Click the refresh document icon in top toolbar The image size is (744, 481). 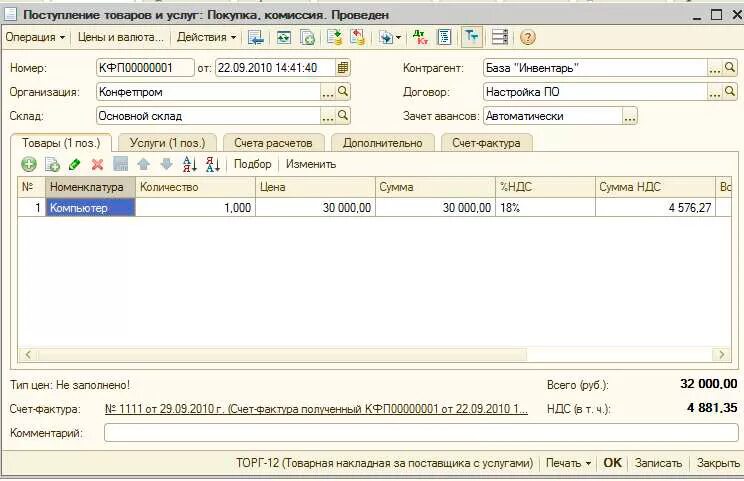tap(284, 37)
